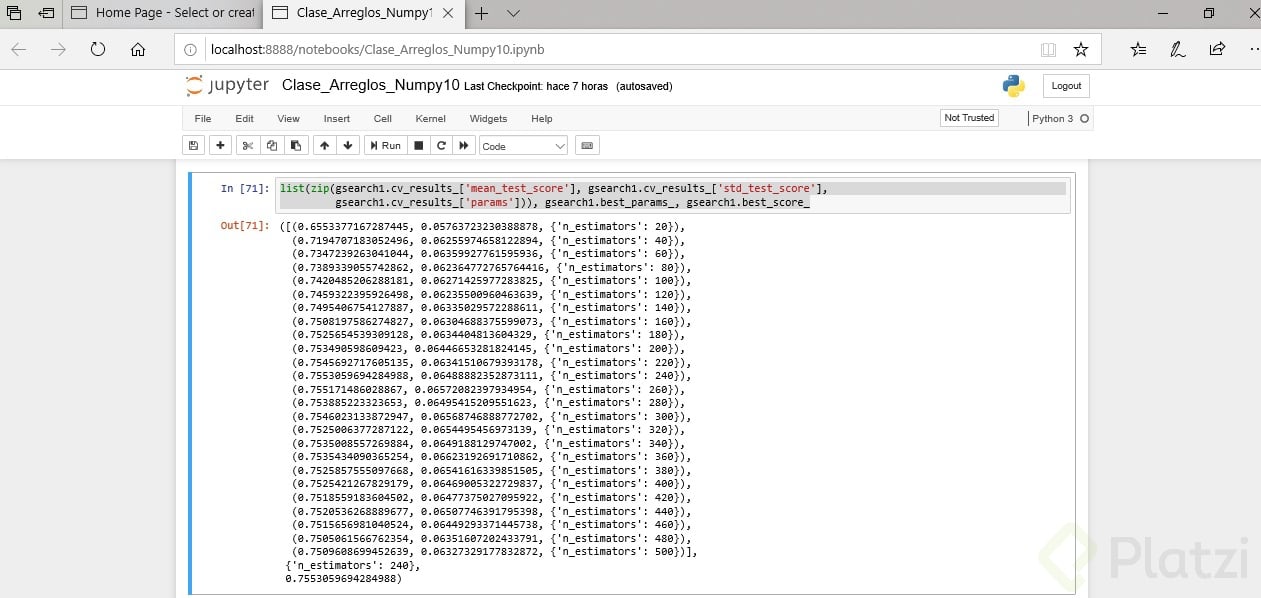Copy selected cells icon
Screen dimensions: 1261x598
pos(272,146)
